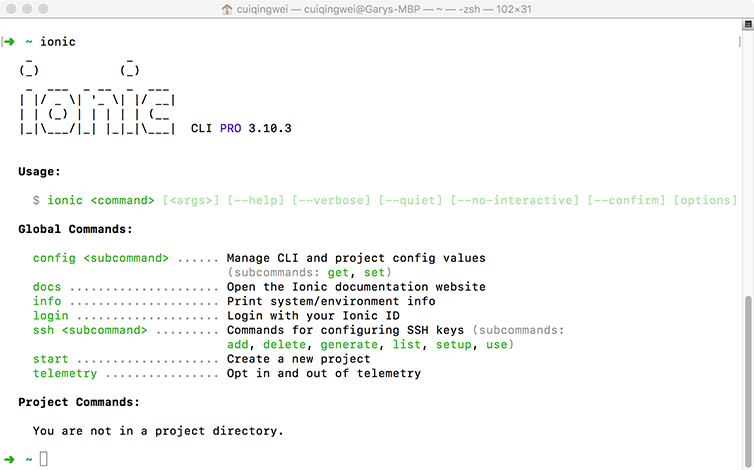
Task: Click the red close window button
Action: coord(13,10)
